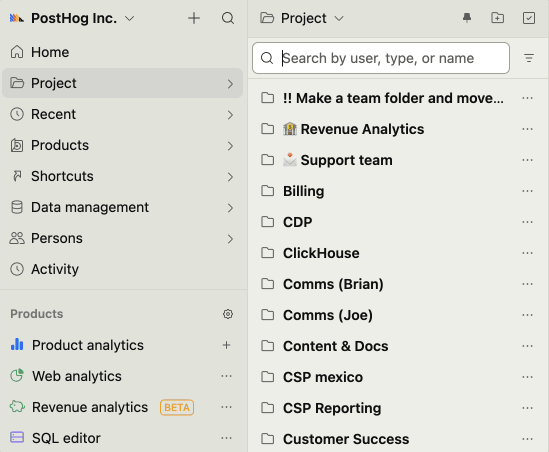Click the new folder icon
549x452 pixels.
coord(498,18)
